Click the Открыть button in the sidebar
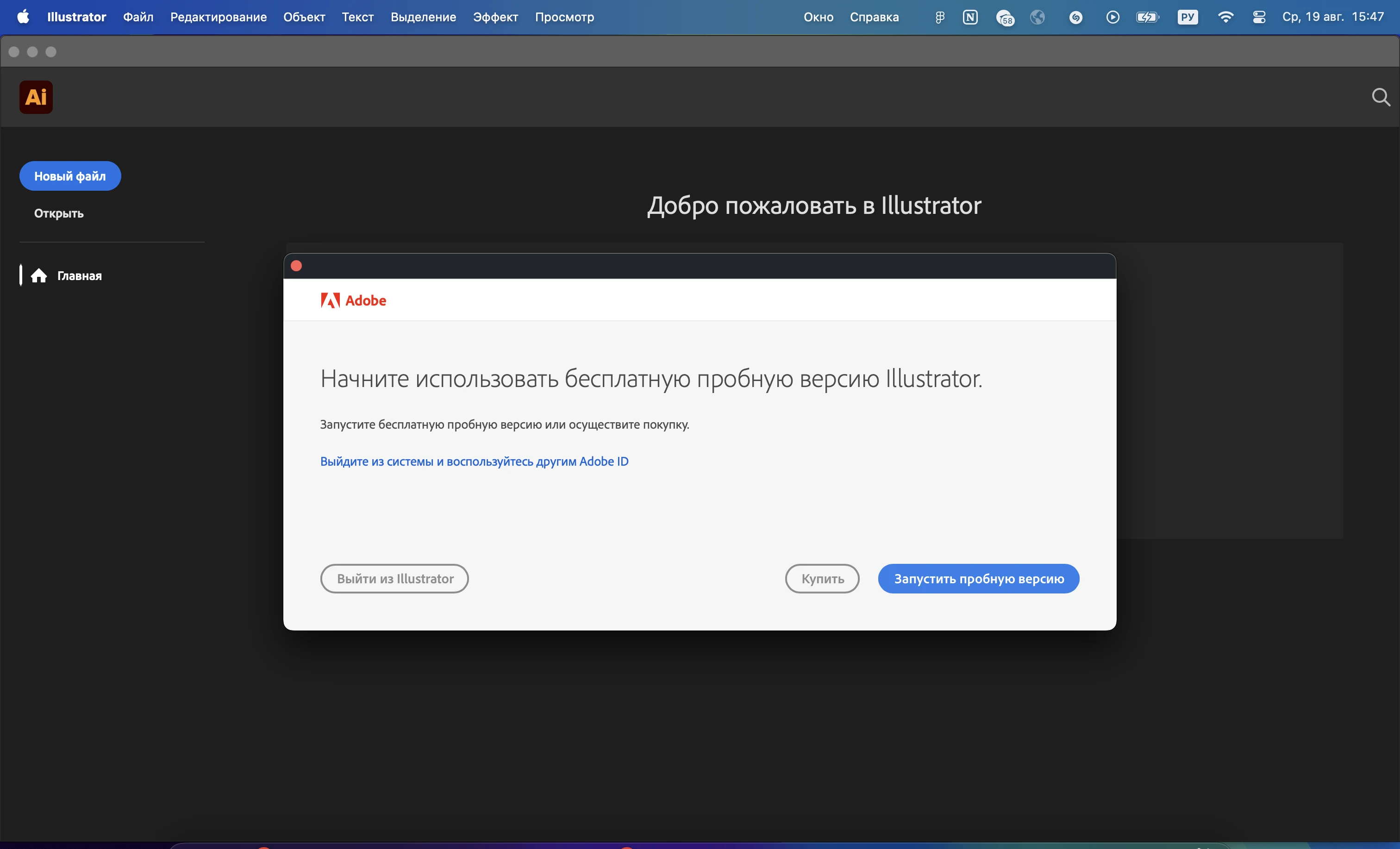Screen dimensions: 1400x849 pyautogui.click(x=59, y=214)
